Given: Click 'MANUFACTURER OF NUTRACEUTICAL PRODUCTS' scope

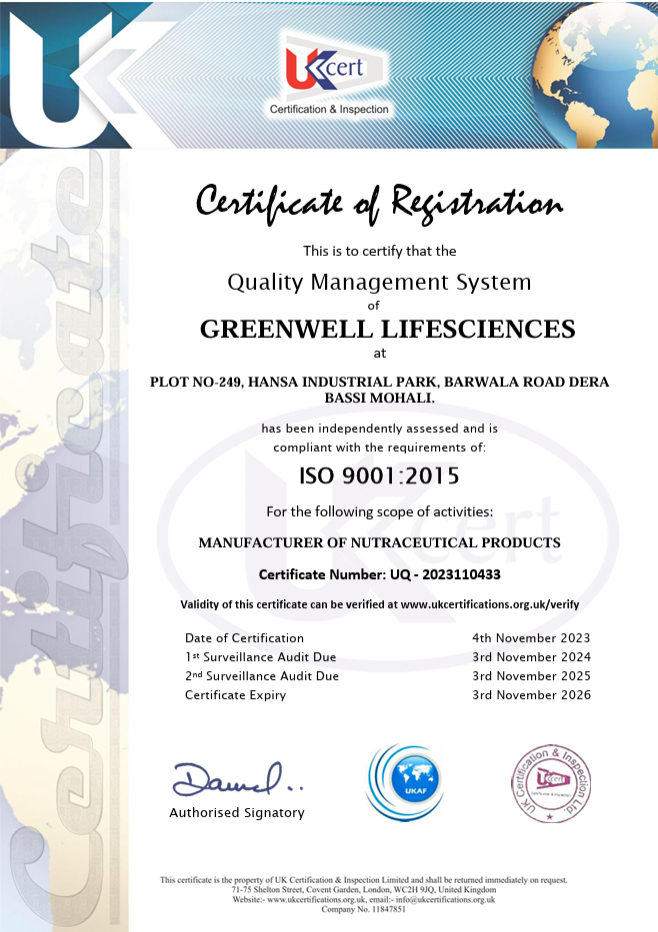Looking at the screenshot, I should click(x=379, y=543).
